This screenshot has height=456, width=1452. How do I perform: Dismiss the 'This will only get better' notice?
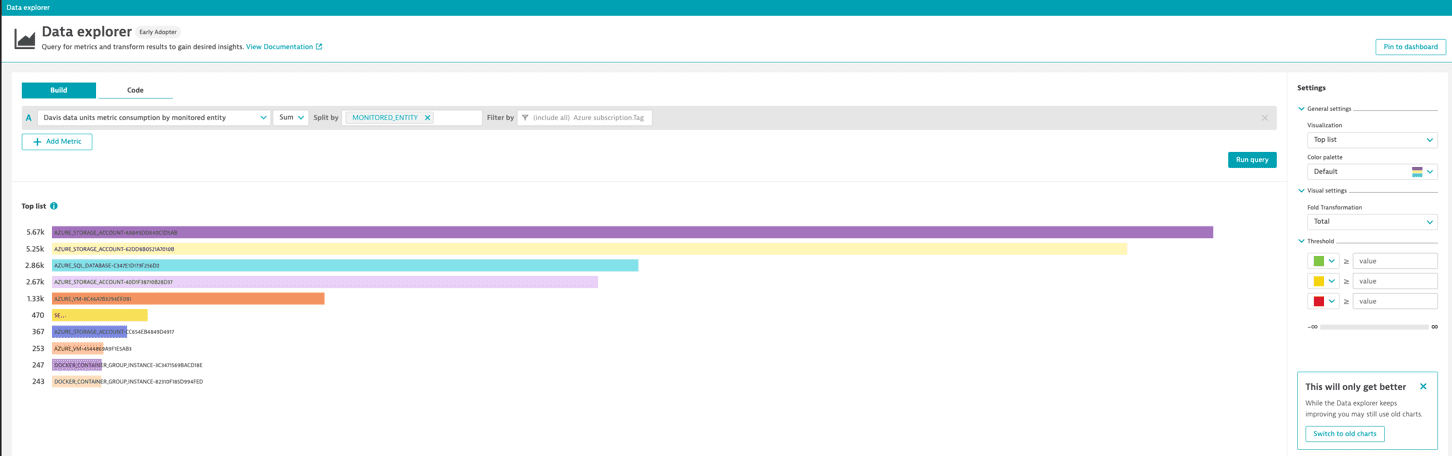coord(1423,387)
